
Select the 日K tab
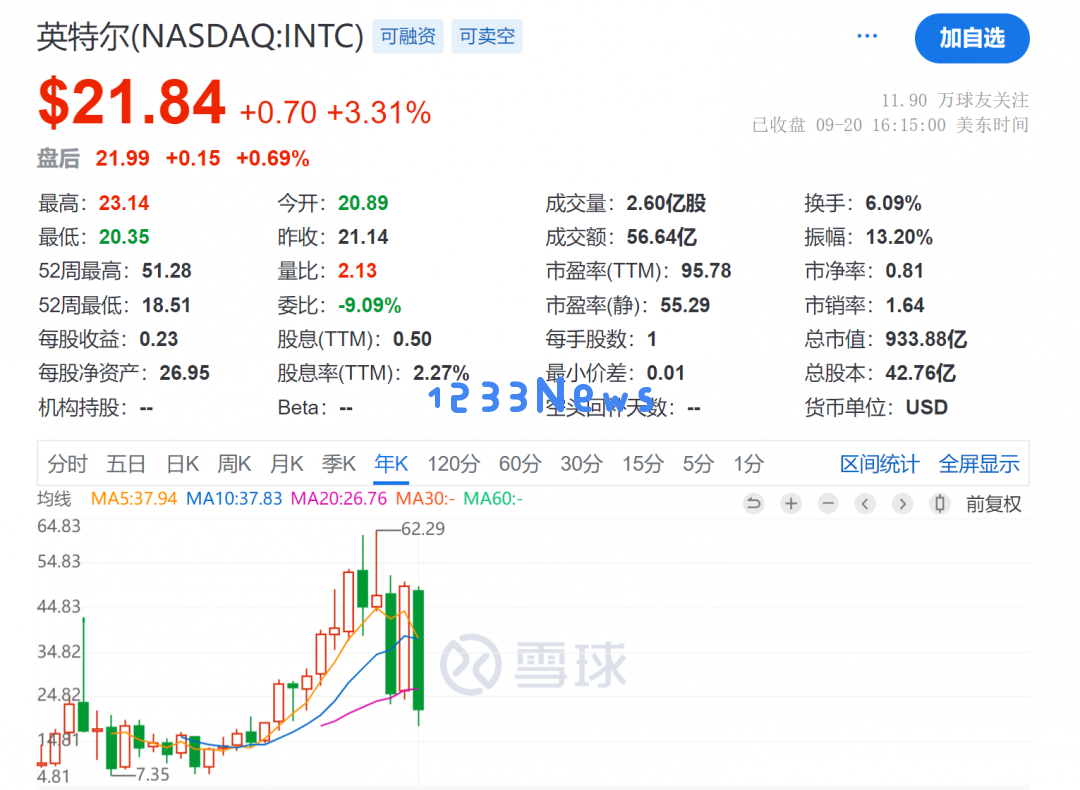(183, 464)
